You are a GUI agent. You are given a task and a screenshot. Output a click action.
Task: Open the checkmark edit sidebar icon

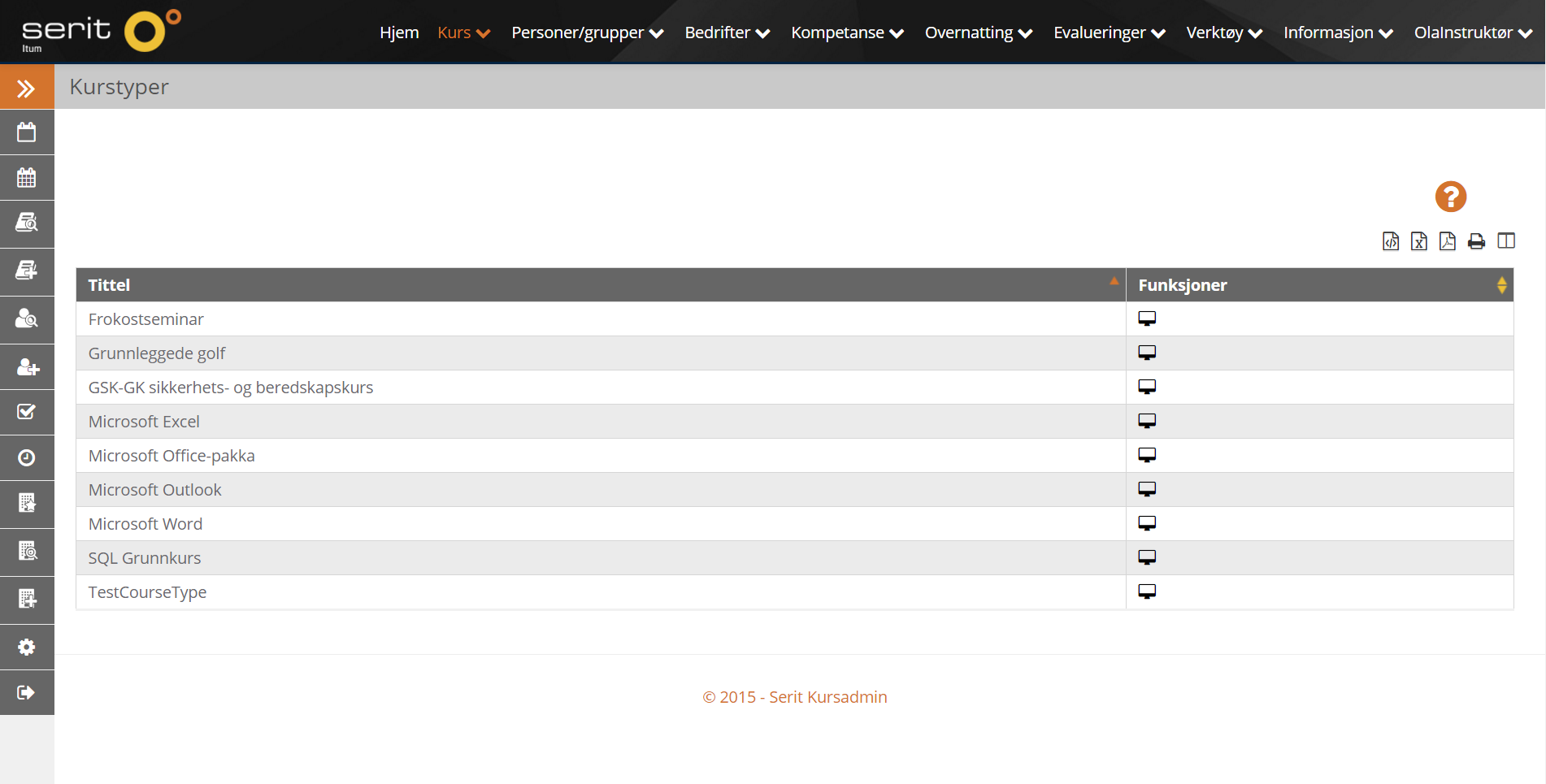tap(27, 412)
